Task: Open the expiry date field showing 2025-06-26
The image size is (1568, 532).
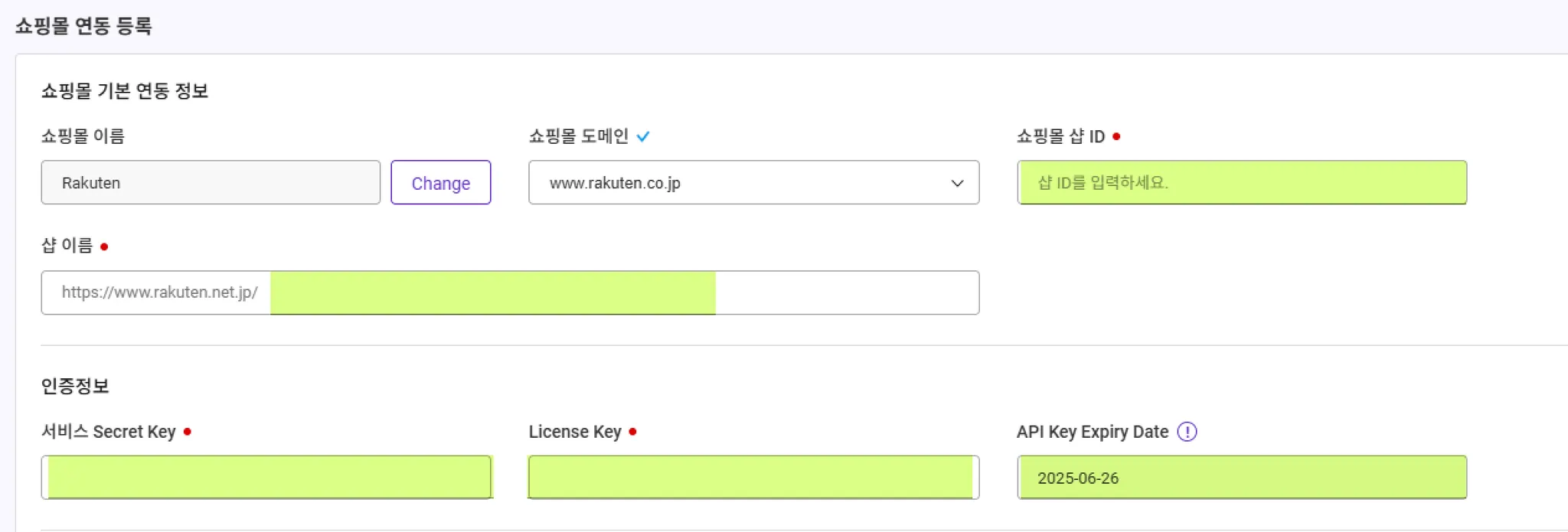Action: coord(1241,478)
